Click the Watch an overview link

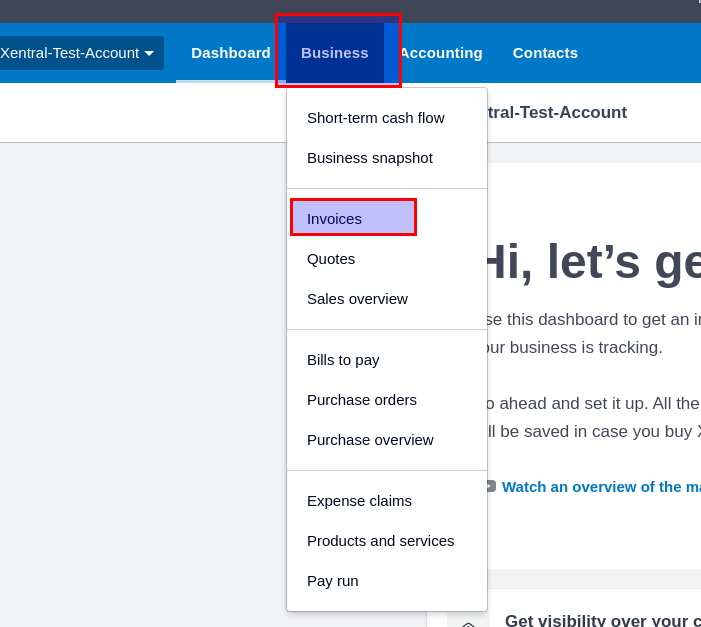600,487
